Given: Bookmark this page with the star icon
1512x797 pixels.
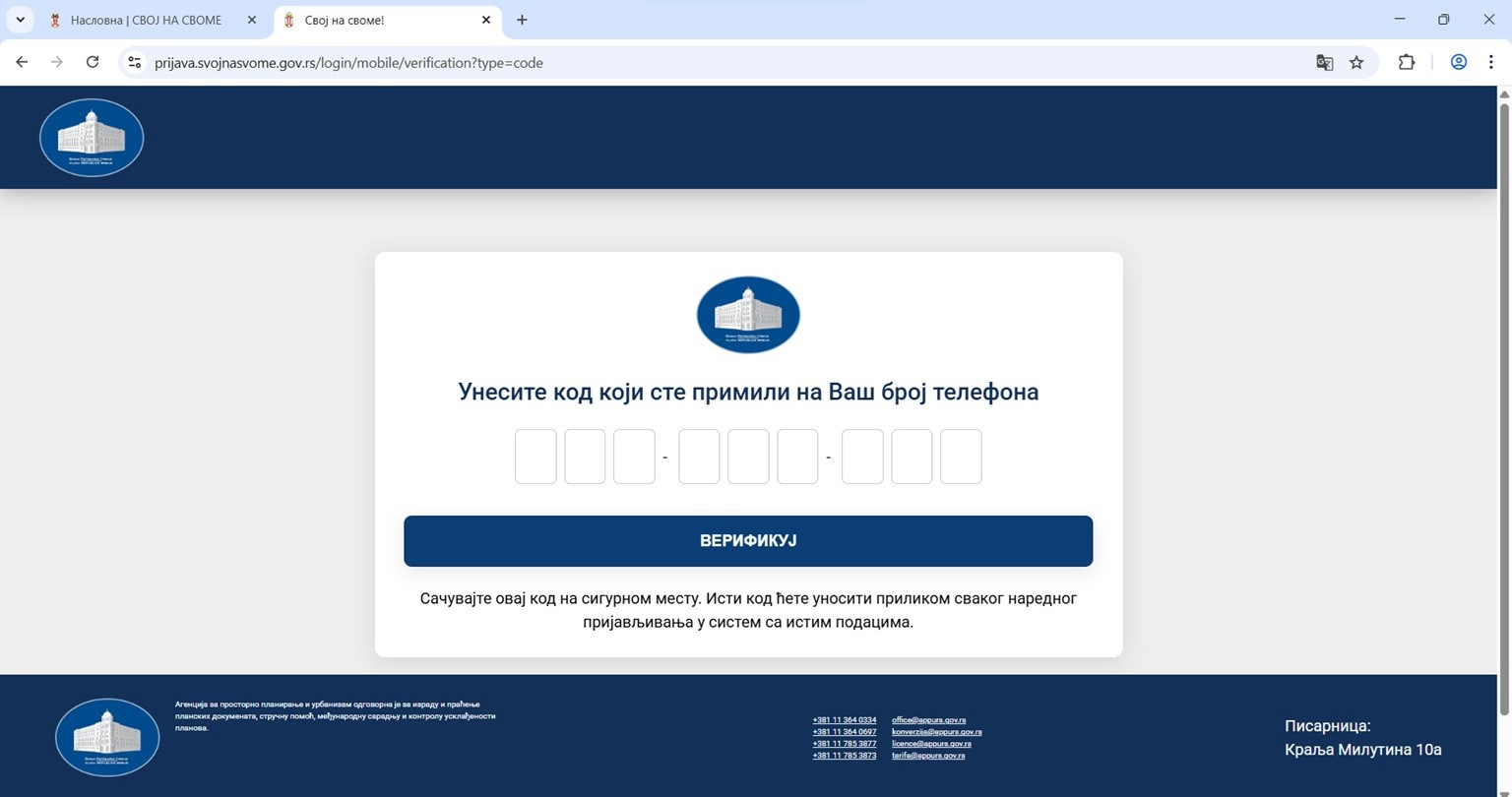Looking at the screenshot, I should click(x=1356, y=62).
